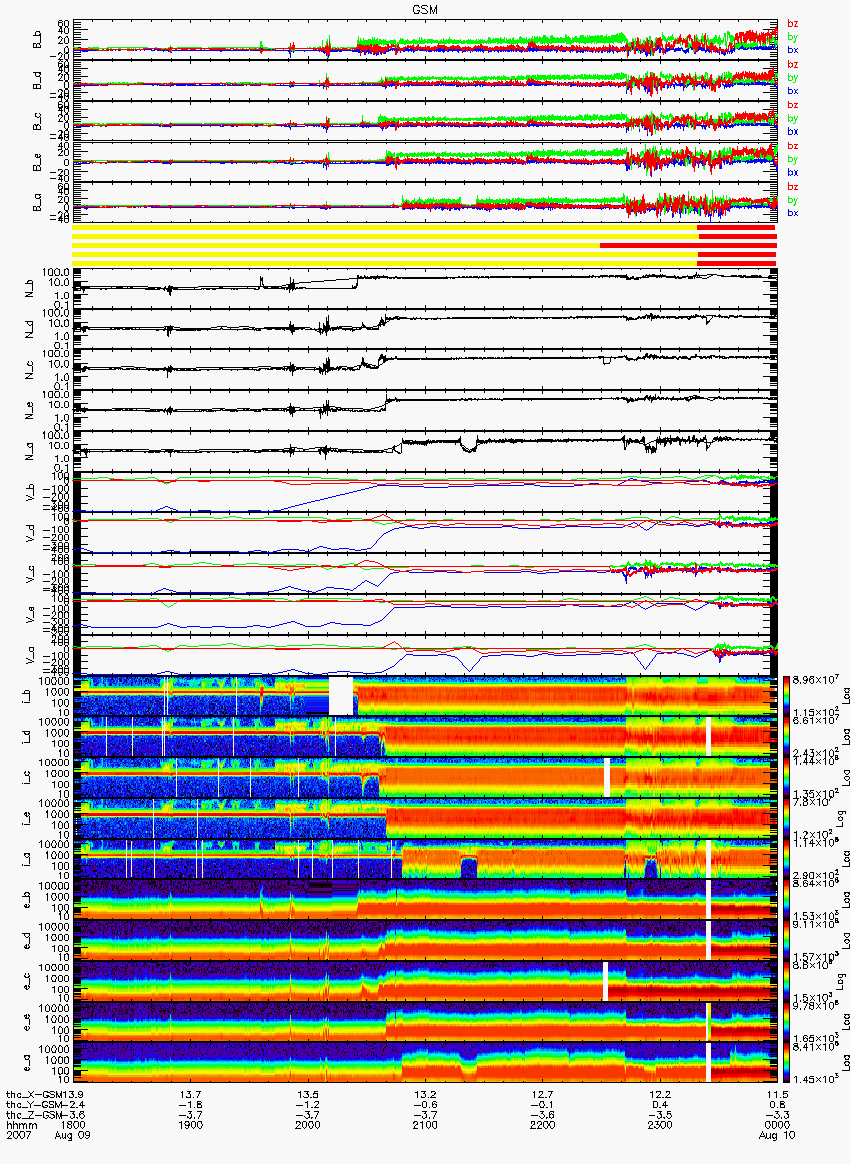The height and width of the screenshot is (1164, 850).
Task: Click the color bar beside i_c spectrogram
Action: [786, 778]
